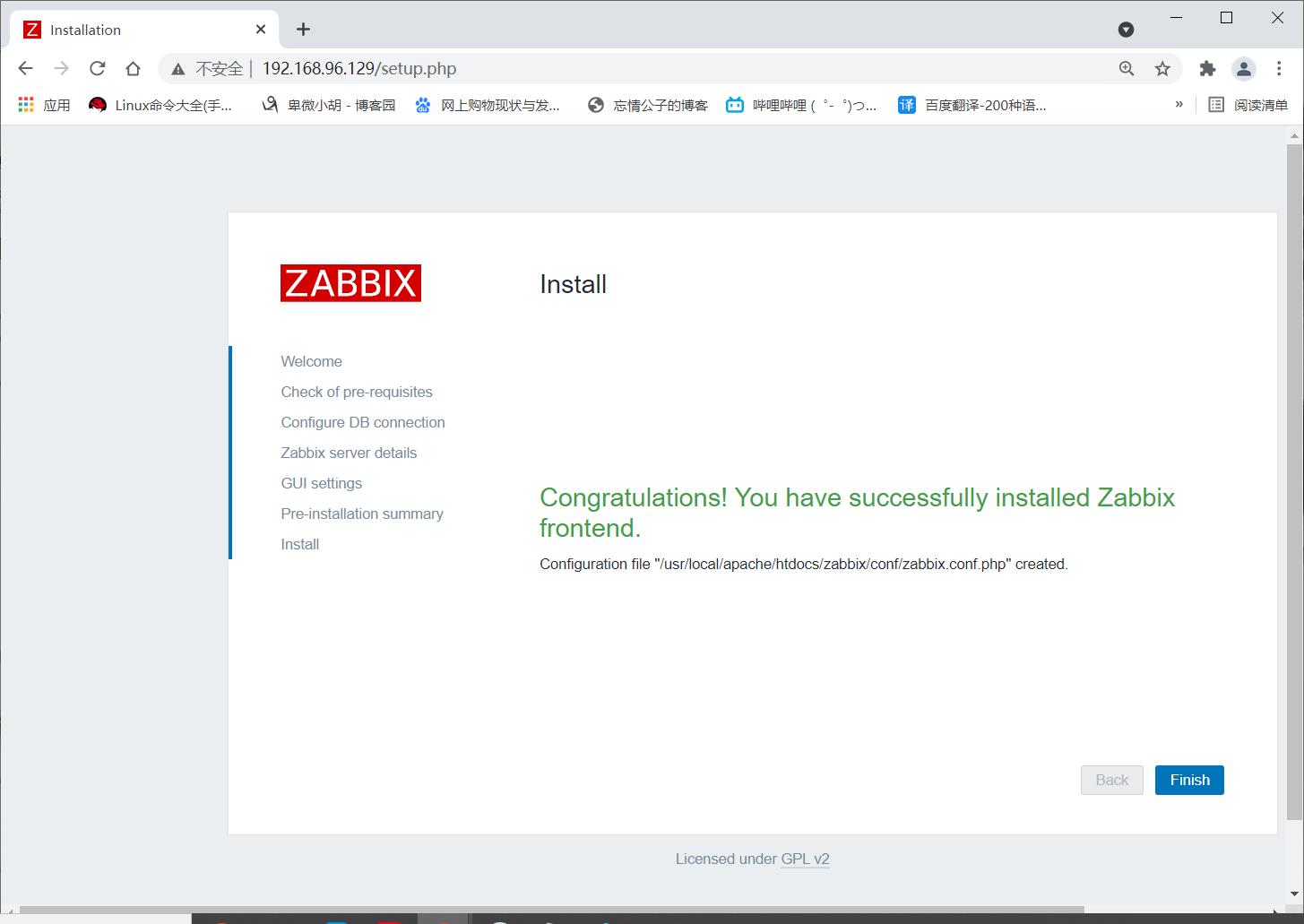
Task: Open the GPL v2 license link
Action: (x=805, y=859)
